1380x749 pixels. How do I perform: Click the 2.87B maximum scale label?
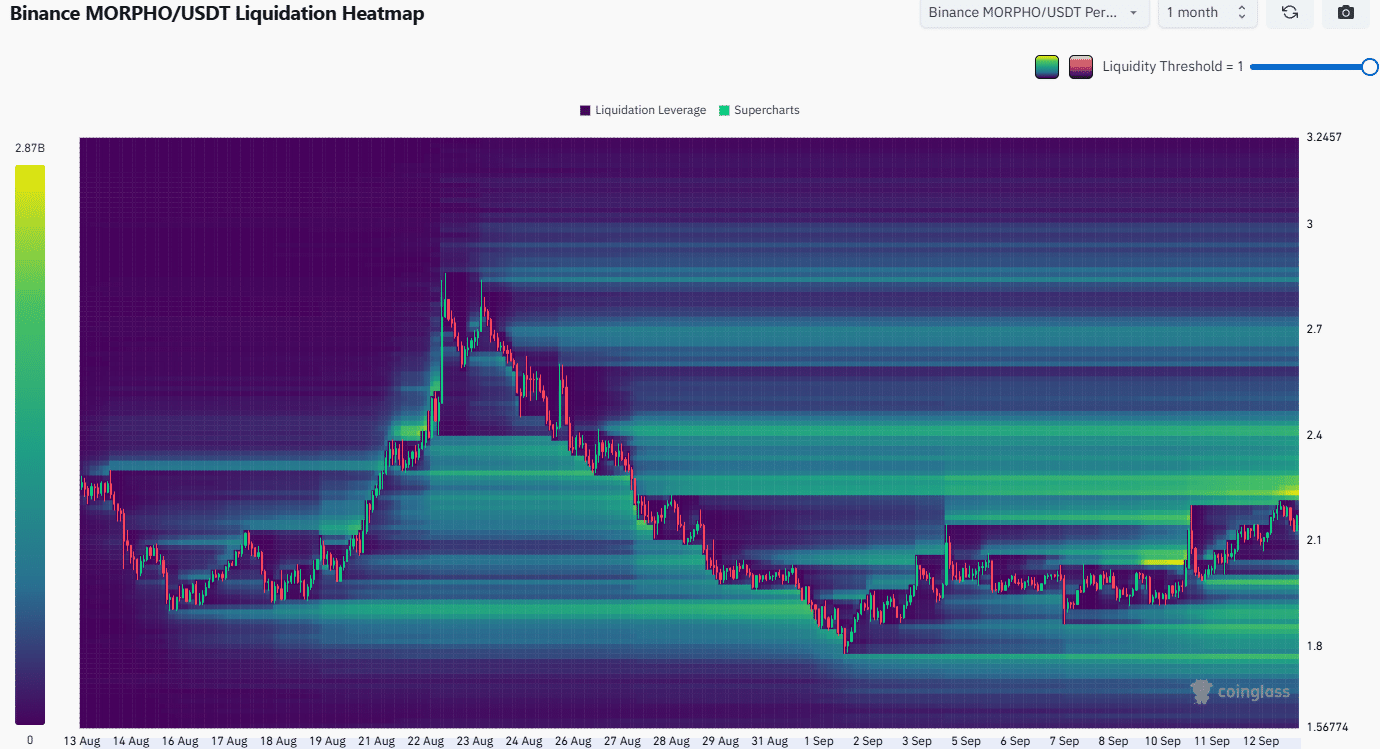click(29, 148)
